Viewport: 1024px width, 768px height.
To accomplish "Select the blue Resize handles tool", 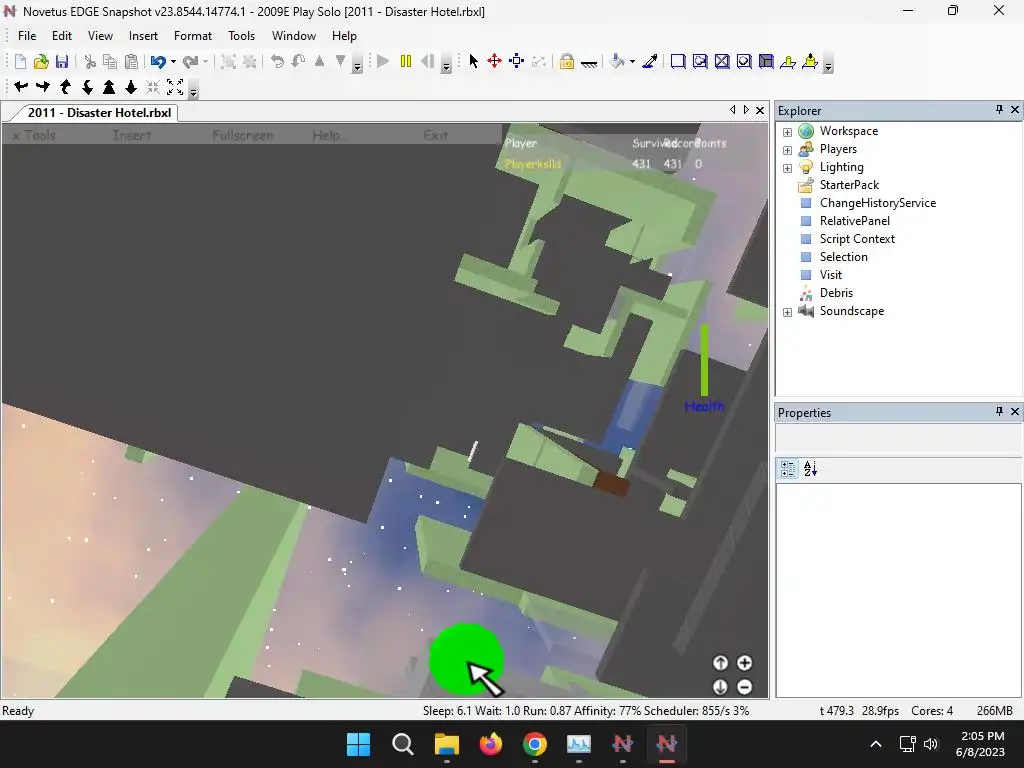I will 517,61.
